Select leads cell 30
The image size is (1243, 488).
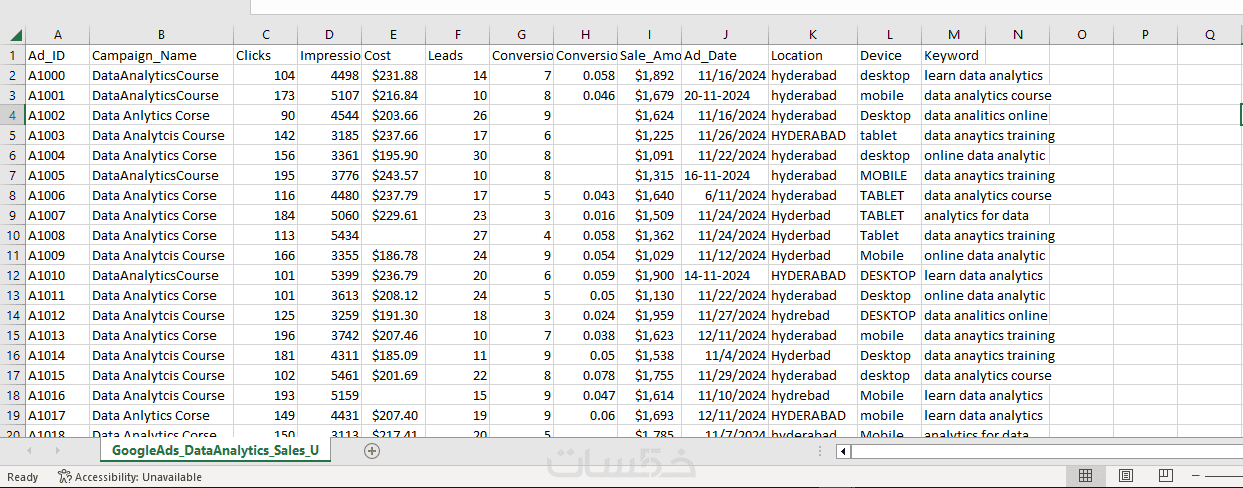click(457, 155)
